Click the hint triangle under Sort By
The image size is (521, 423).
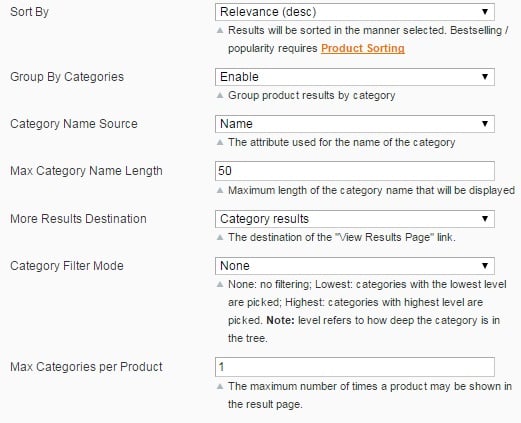(220, 30)
